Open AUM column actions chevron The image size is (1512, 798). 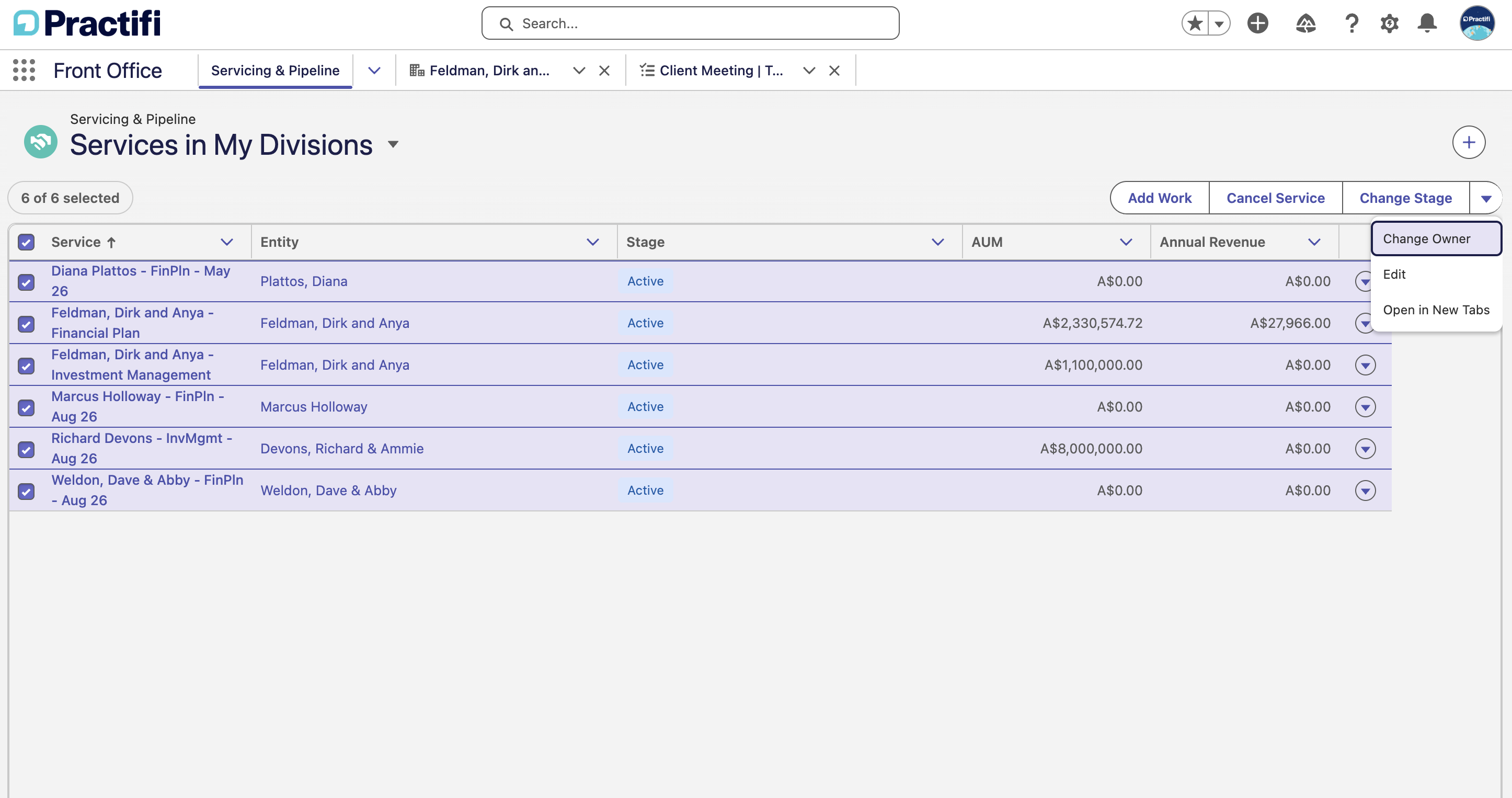(x=1126, y=242)
